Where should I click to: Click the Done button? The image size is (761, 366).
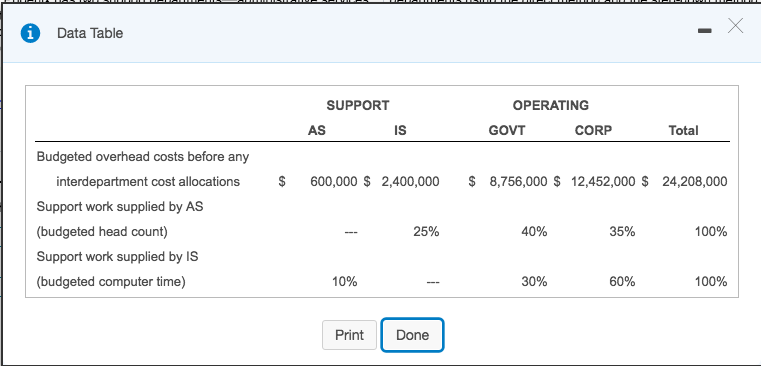click(413, 335)
